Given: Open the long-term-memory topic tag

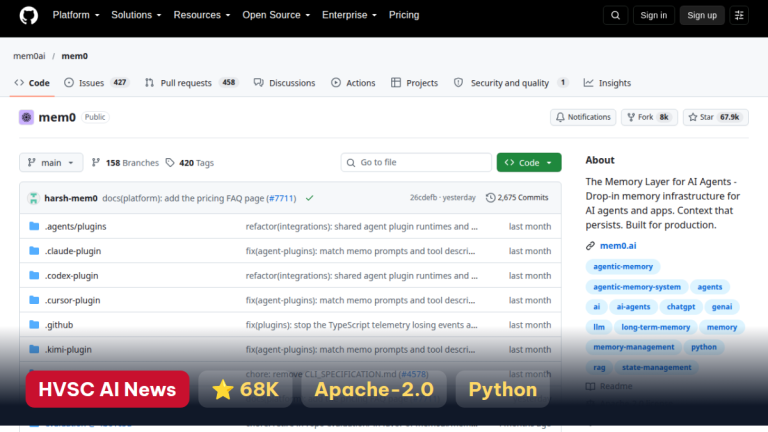Looking at the screenshot, I should click(655, 327).
